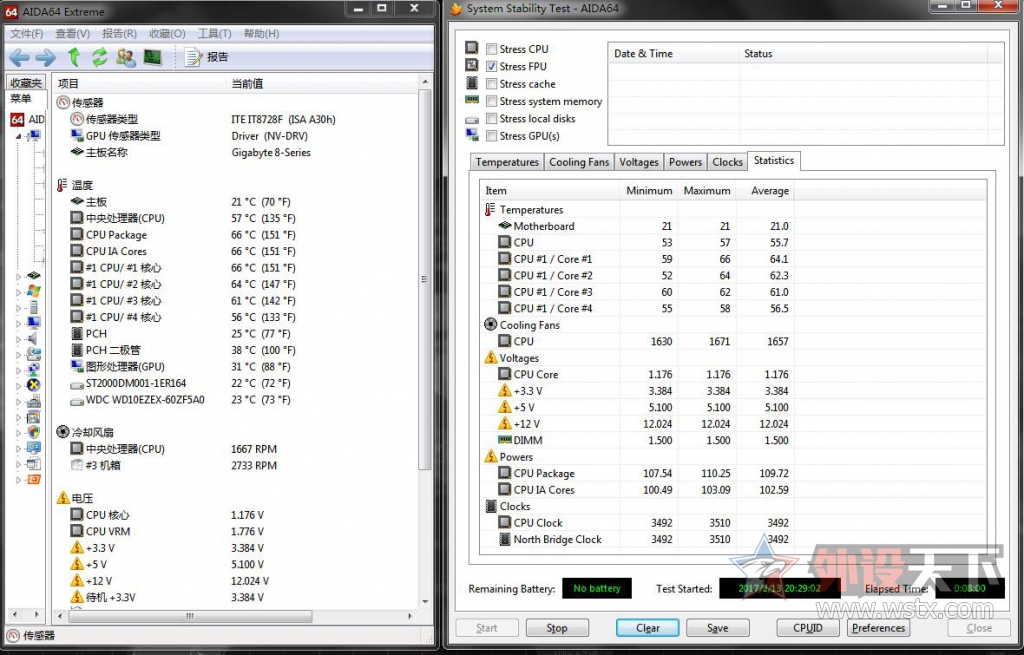Click the scroll down arrow of sensor list
This screenshot has width=1024, height=655.
pos(425,601)
